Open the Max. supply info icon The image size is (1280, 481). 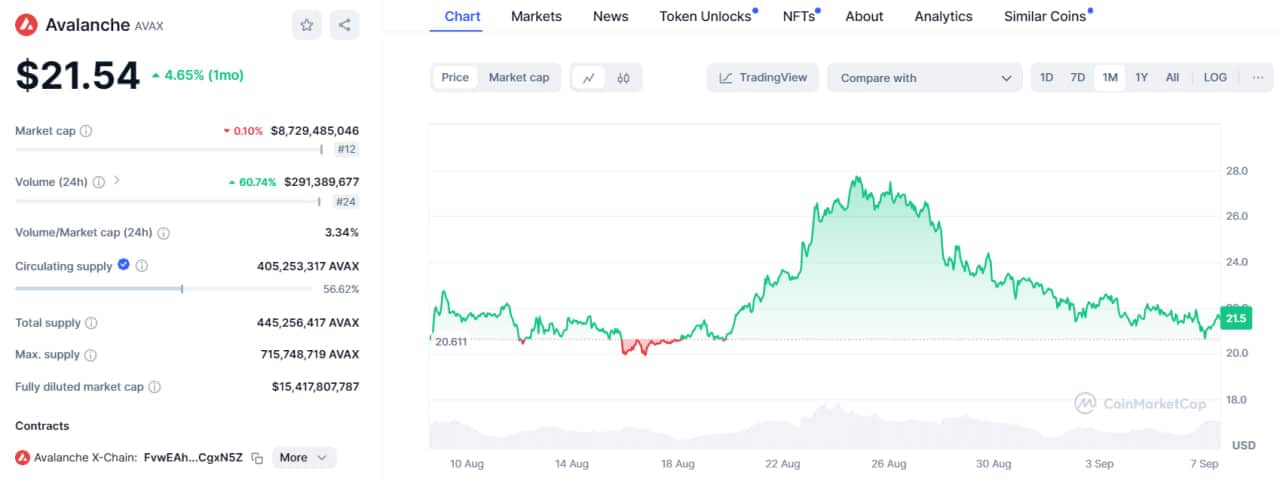pyautogui.click(x=90, y=355)
